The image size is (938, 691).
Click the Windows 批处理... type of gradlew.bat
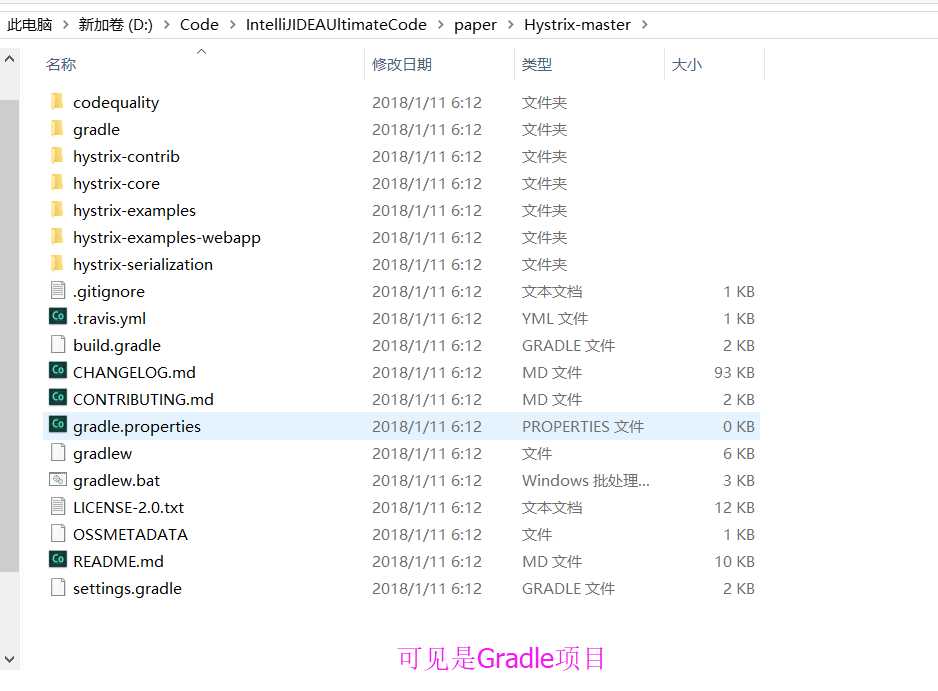coord(586,480)
